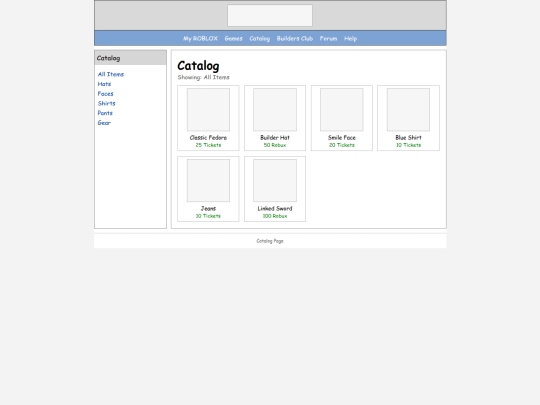Click the Jeans item name
The image size is (540, 405).
point(208,208)
